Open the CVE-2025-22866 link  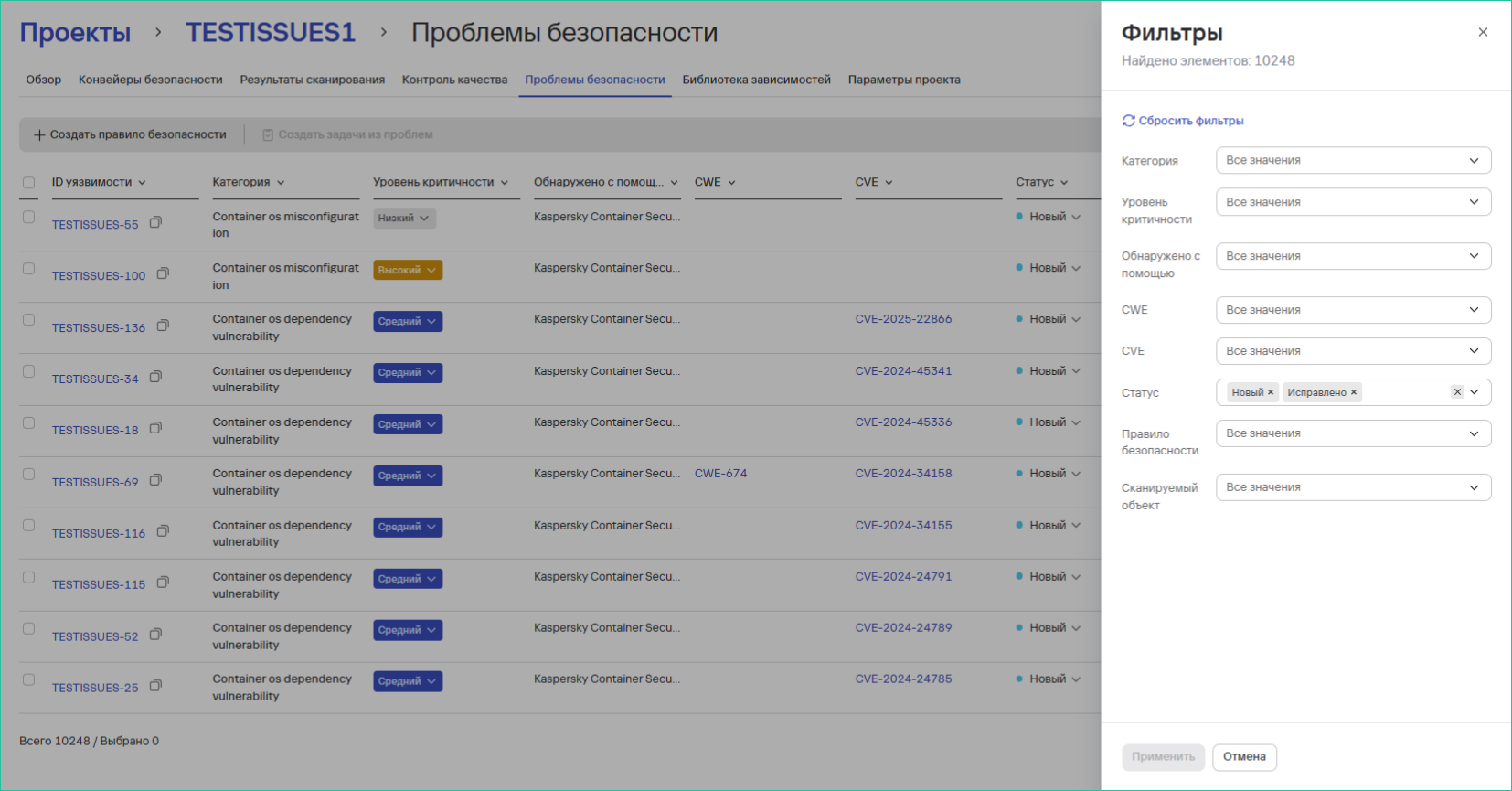point(903,319)
